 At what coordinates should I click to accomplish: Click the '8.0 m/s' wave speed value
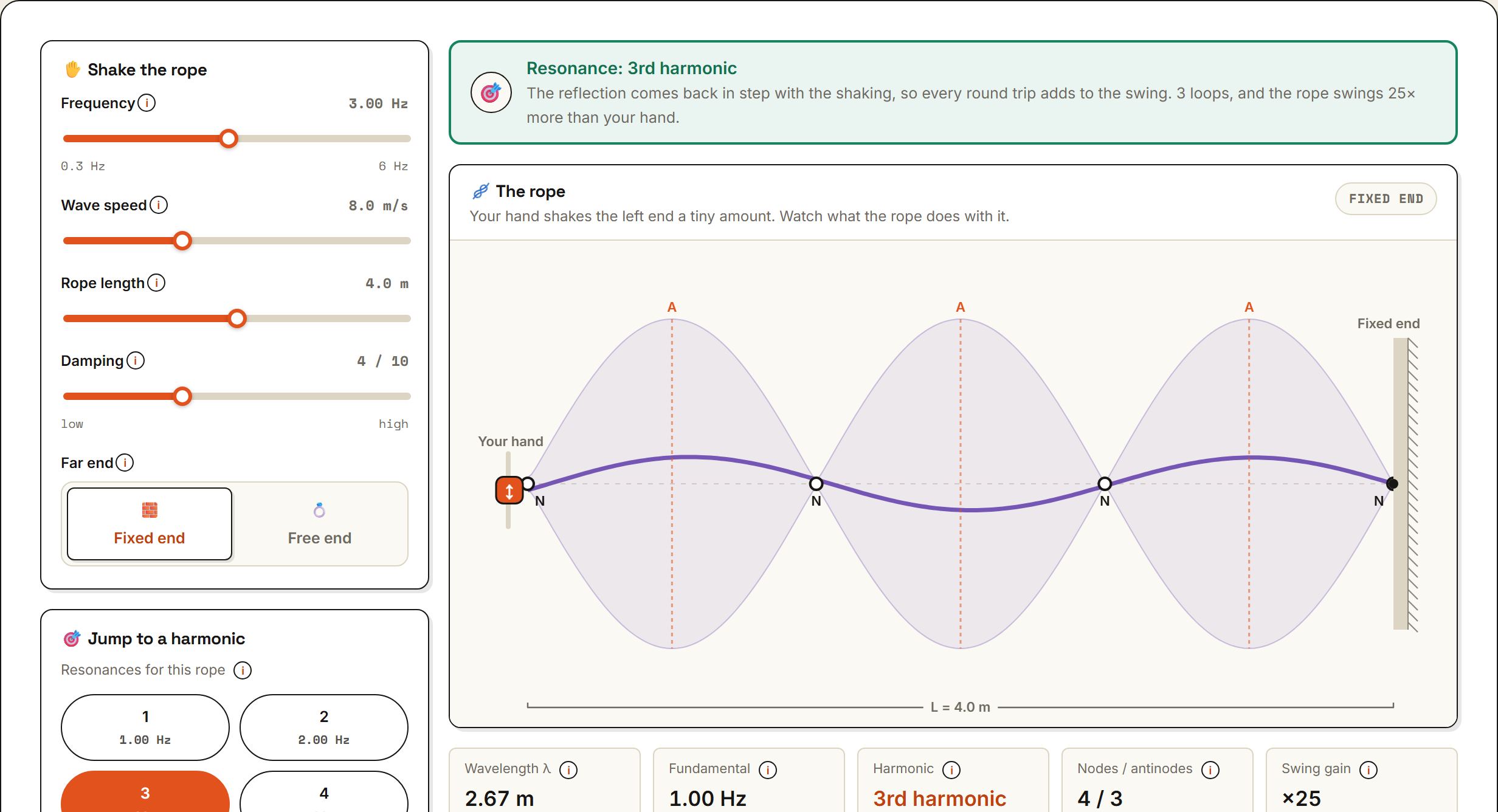point(378,206)
